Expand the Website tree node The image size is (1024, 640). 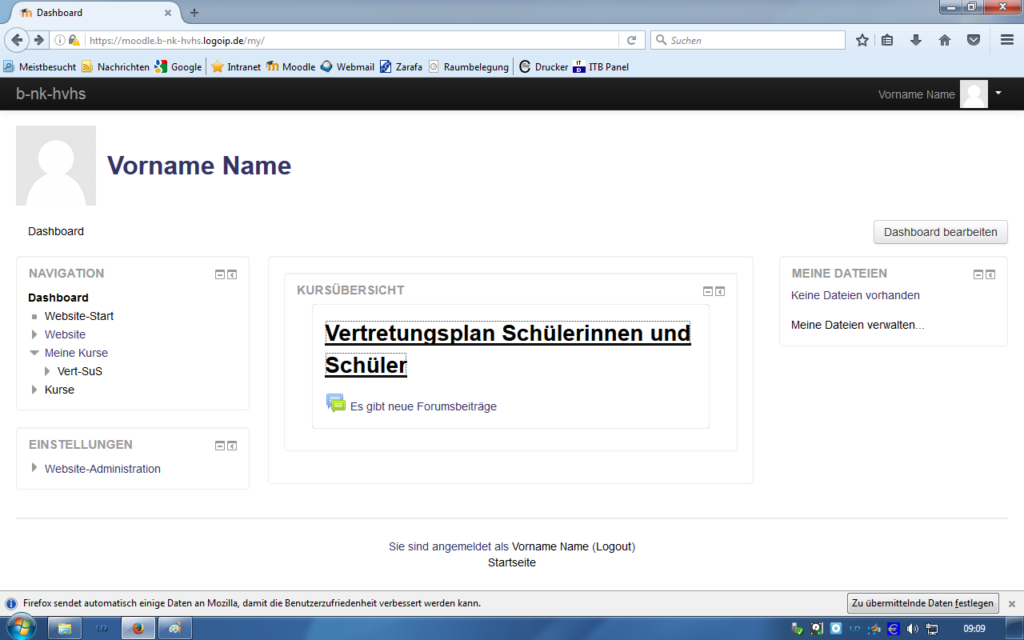[x=35, y=334]
